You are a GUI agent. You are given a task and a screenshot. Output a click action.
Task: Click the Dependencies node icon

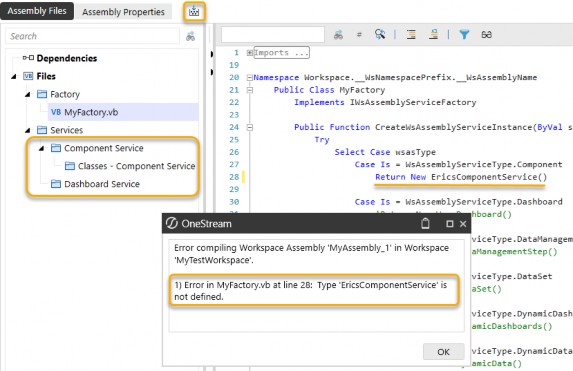[28, 58]
